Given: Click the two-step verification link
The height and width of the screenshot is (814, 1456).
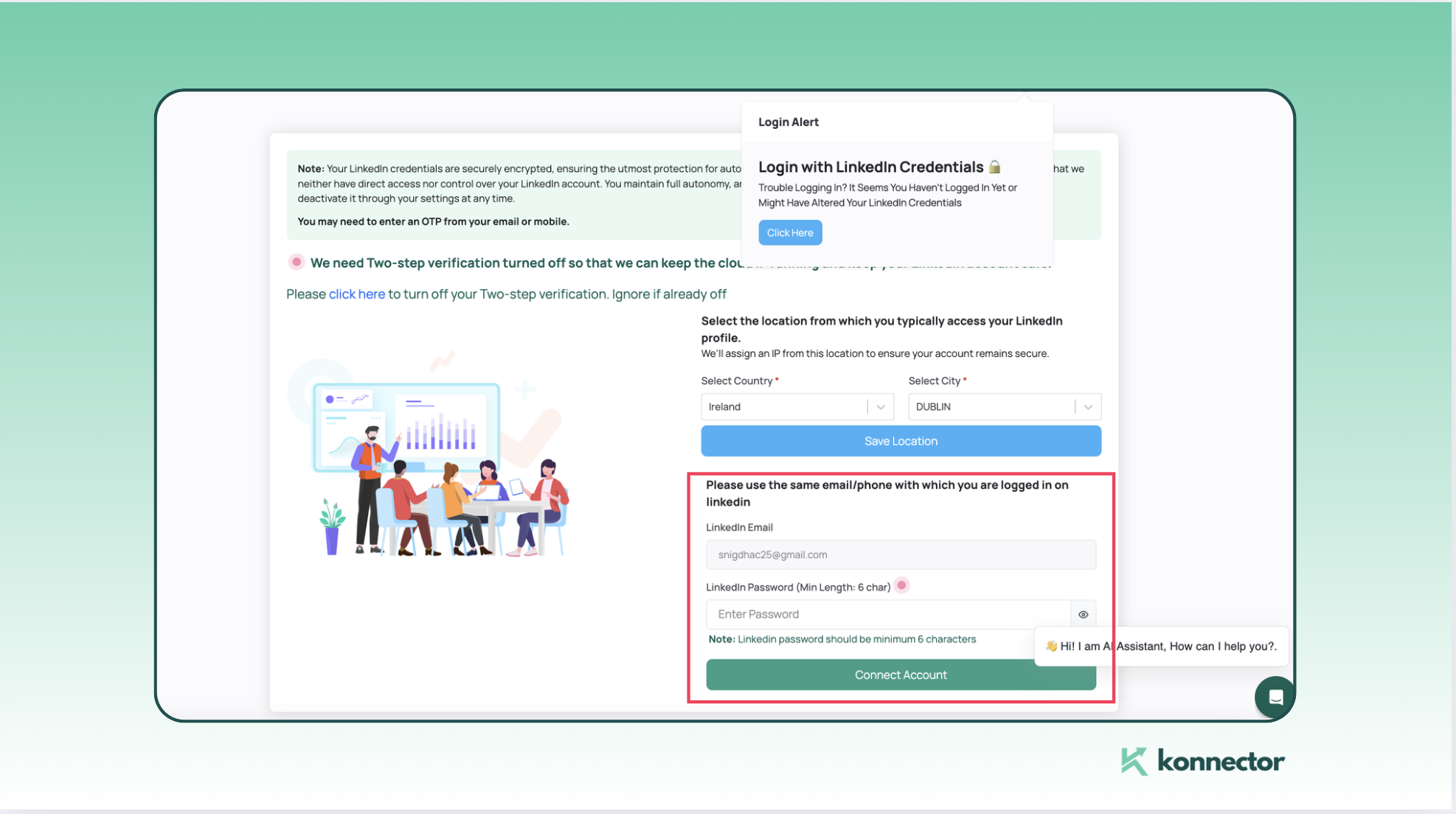Looking at the screenshot, I should (356, 293).
